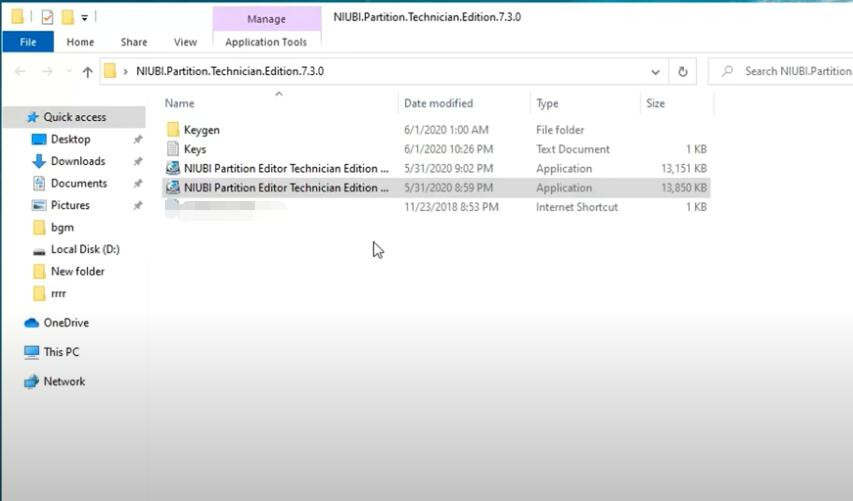This screenshot has height=501, width=853.
Task: Open Downloads in navigation pane
Action: (x=78, y=161)
